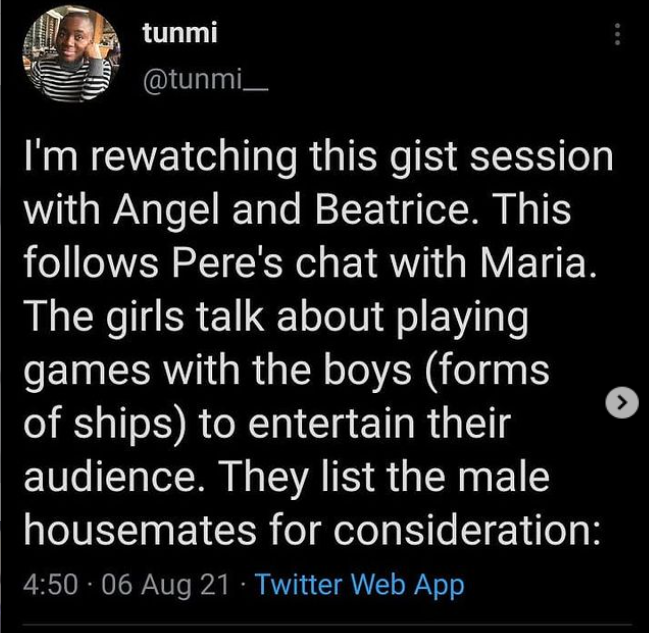Click the word entertain in the tweet

point(331,423)
